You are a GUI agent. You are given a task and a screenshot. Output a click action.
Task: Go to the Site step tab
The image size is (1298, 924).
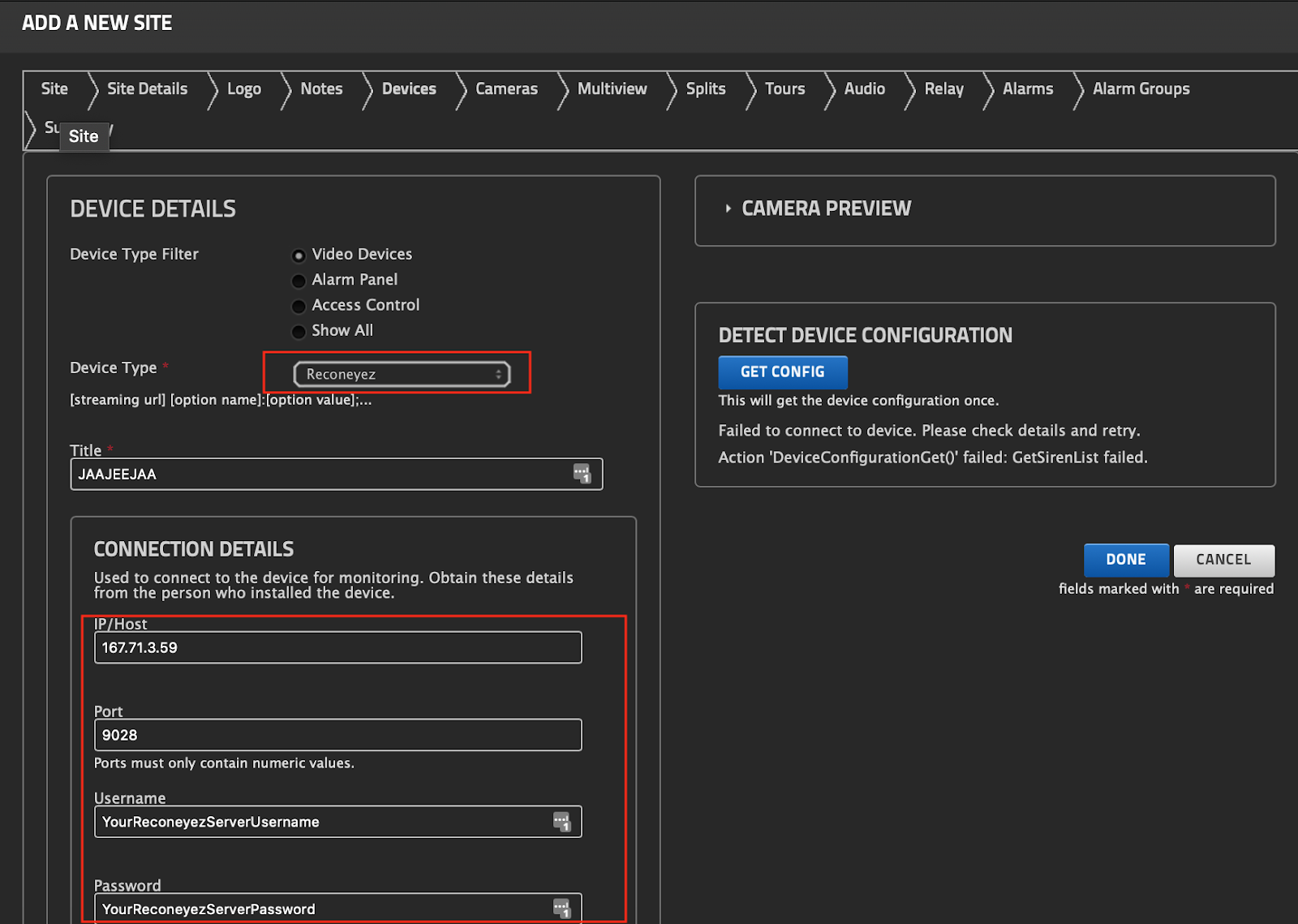[54, 88]
